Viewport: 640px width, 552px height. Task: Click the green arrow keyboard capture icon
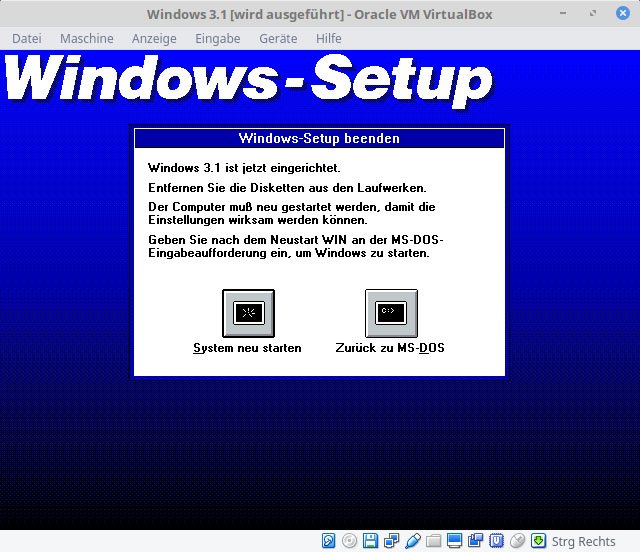pos(538,541)
